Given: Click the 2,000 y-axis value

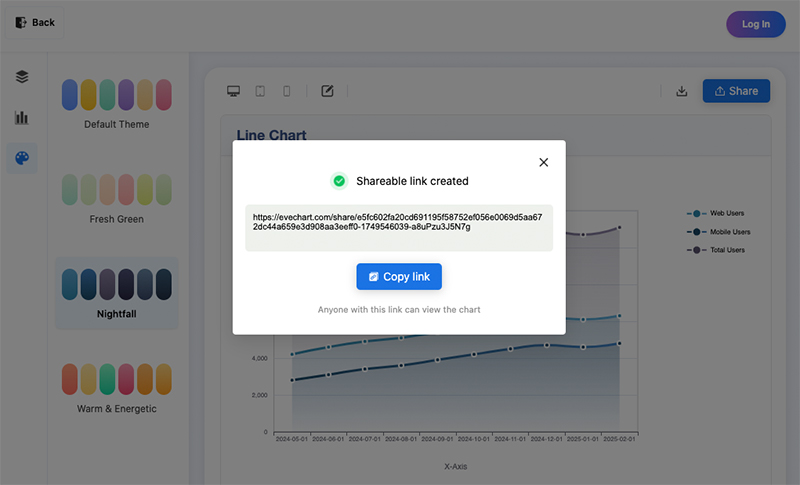Looking at the screenshot, I should point(259,395).
